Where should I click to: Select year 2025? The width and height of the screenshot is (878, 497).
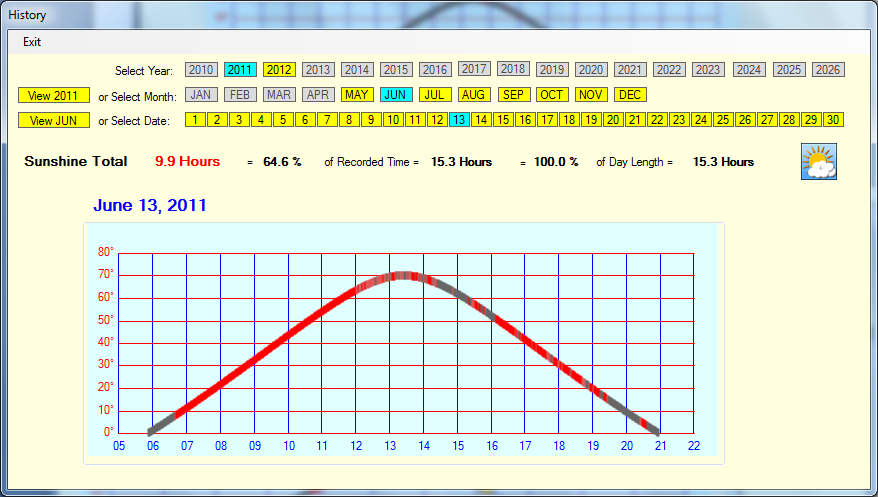tap(789, 70)
